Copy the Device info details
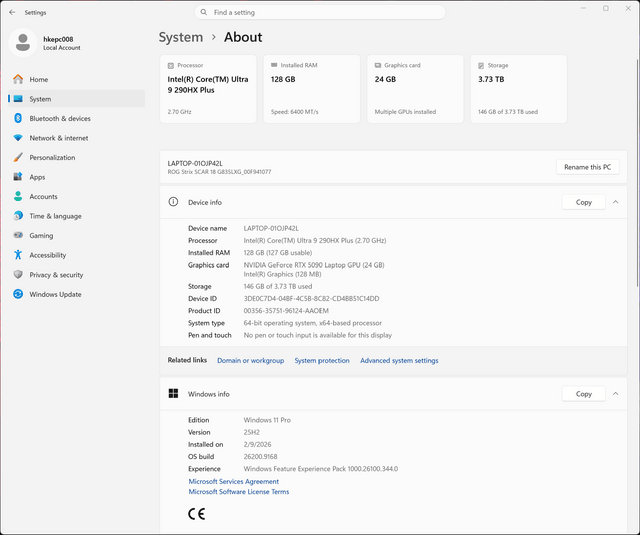Screen dimensions: 640x535 tap(584, 202)
